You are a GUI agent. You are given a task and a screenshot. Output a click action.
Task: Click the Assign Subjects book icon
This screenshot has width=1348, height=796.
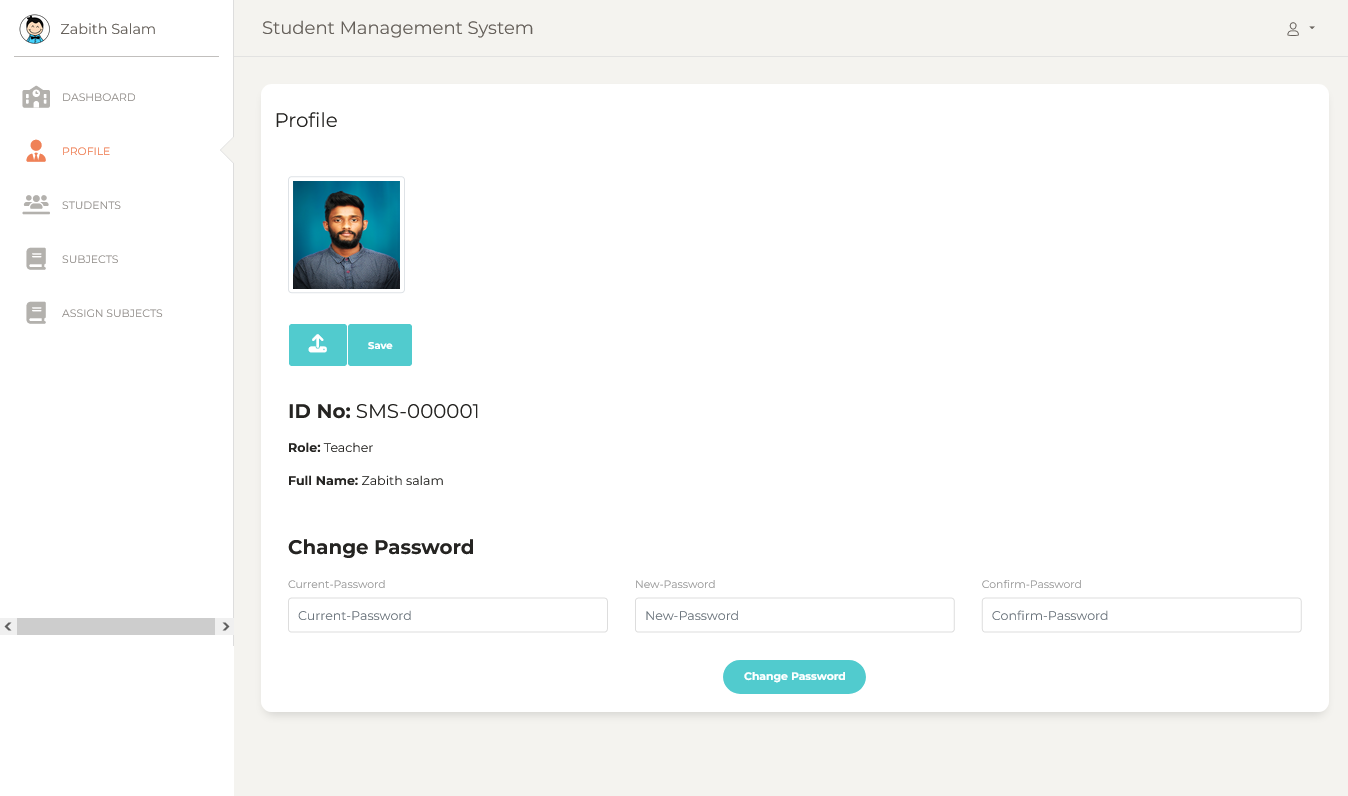[x=36, y=312]
